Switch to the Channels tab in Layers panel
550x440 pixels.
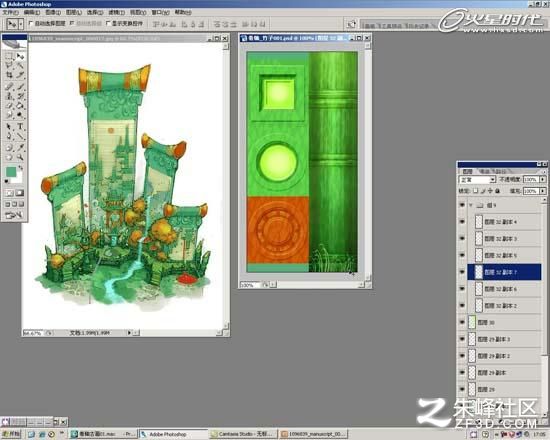(484, 171)
